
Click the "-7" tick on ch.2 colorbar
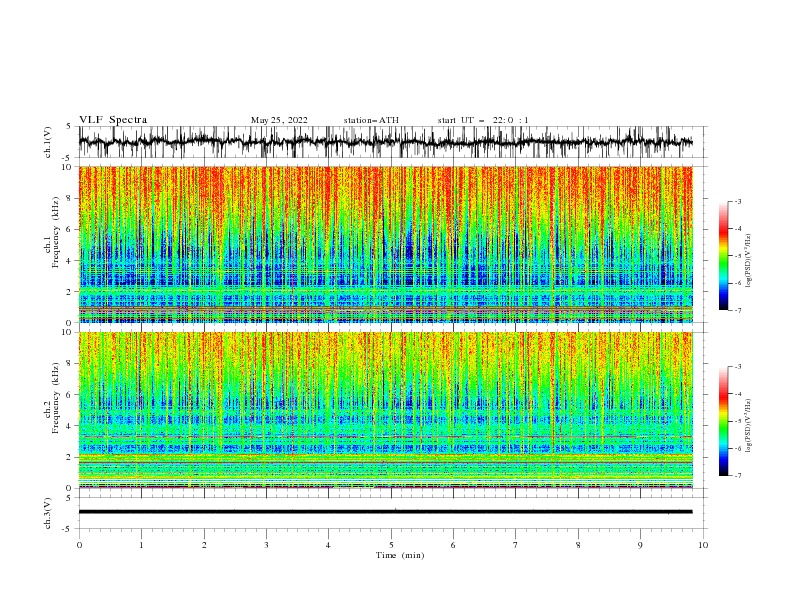click(737, 475)
